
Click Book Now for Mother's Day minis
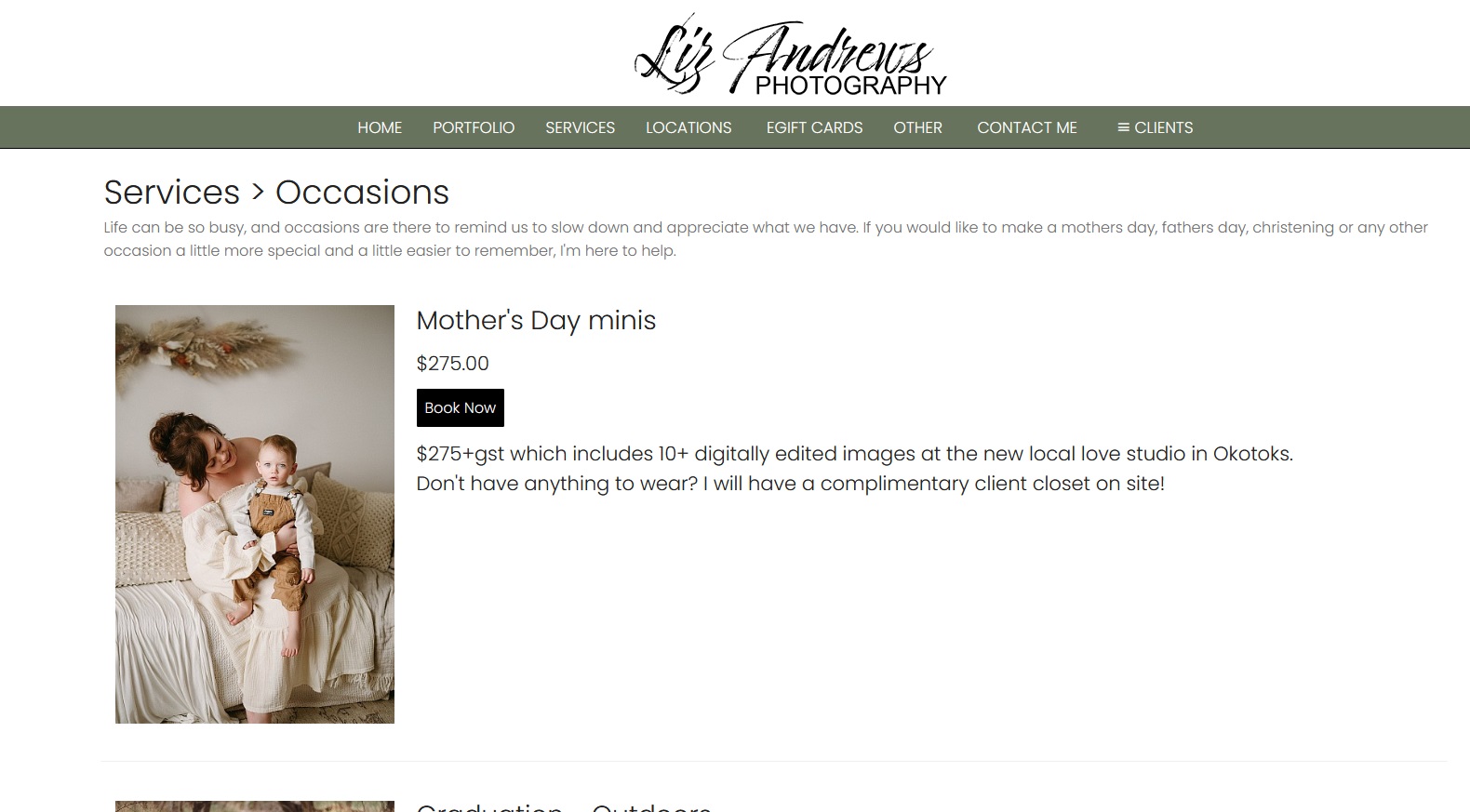460,407
